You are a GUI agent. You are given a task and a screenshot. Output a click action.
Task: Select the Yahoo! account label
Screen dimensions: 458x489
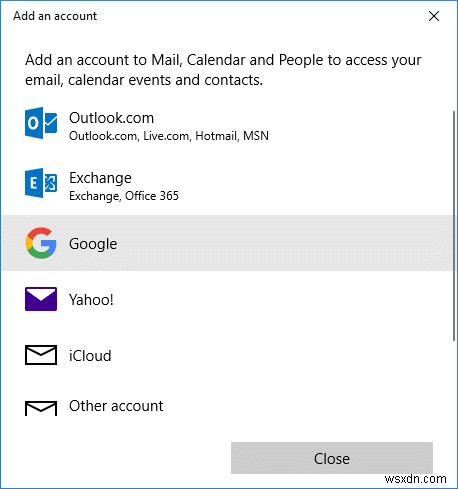pyautogui.click(x=91, y=300)
